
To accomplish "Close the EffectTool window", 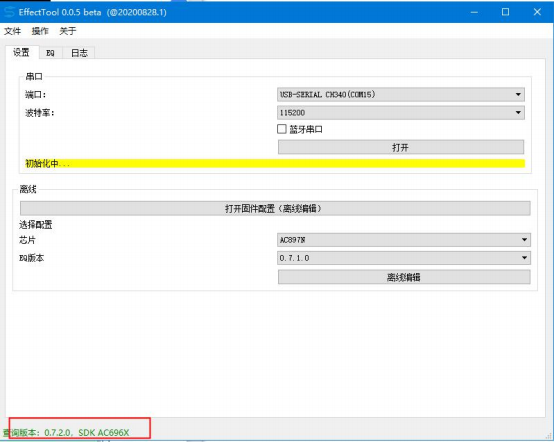I will point(537,12).
